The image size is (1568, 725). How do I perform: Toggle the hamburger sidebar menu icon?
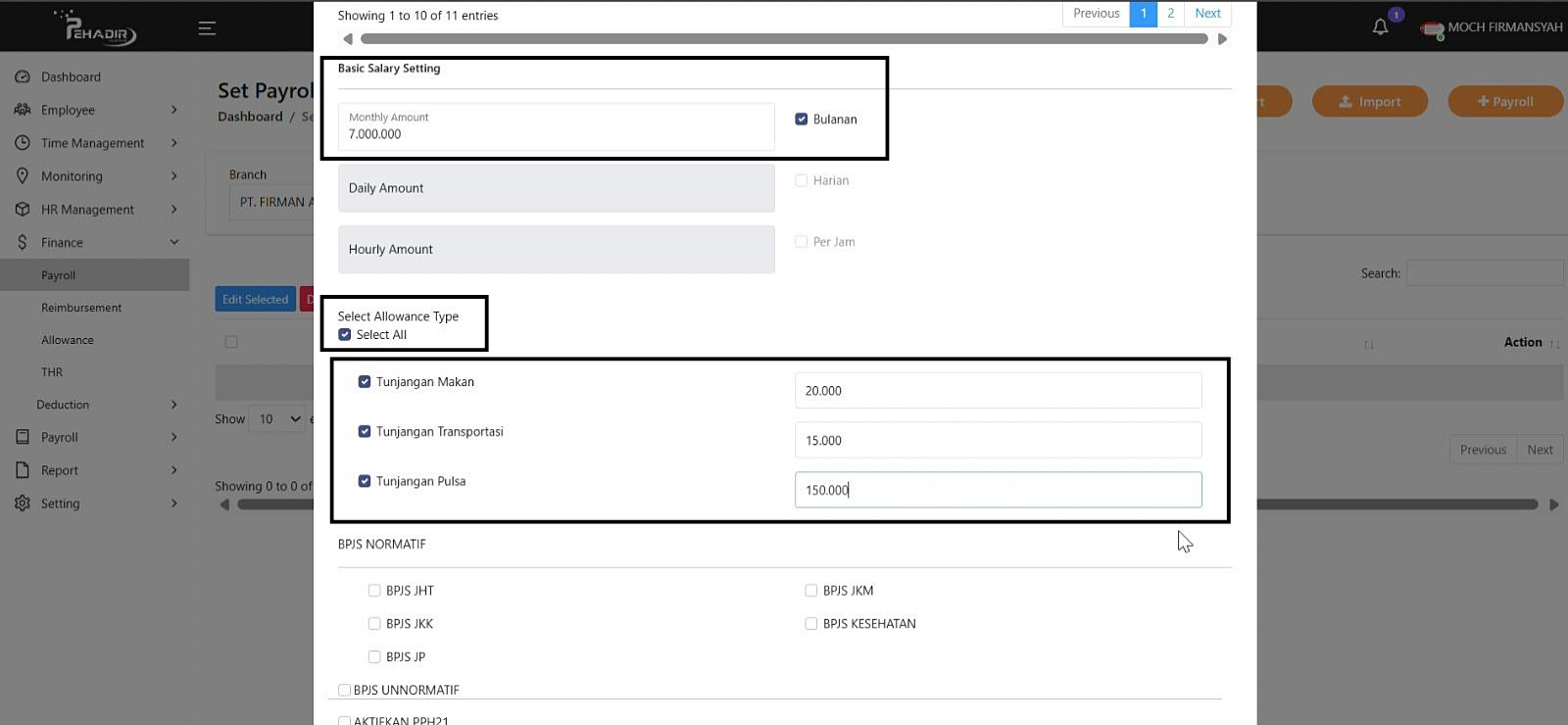pos(207,28)
